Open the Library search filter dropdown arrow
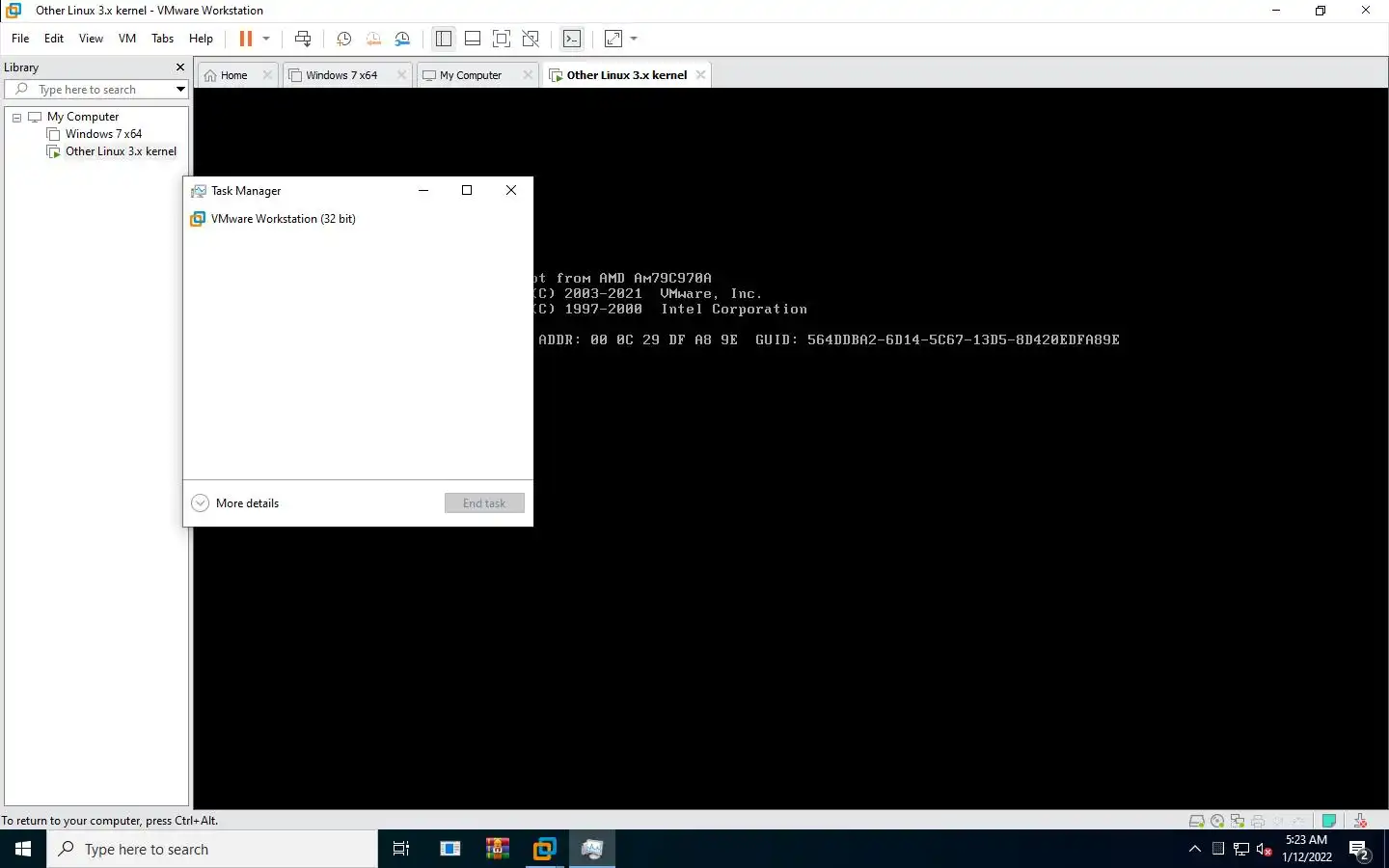The image size is (1389, 868). point(180,90)
